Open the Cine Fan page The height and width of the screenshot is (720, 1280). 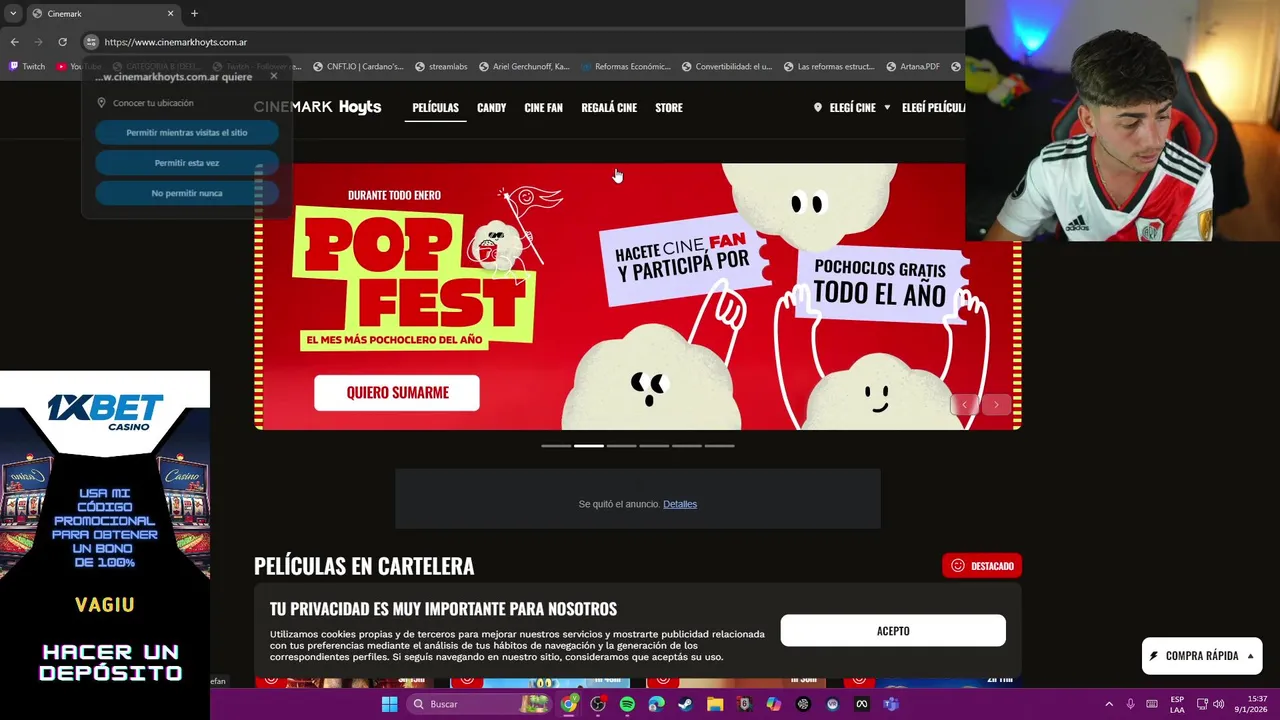tap(543, 107)
